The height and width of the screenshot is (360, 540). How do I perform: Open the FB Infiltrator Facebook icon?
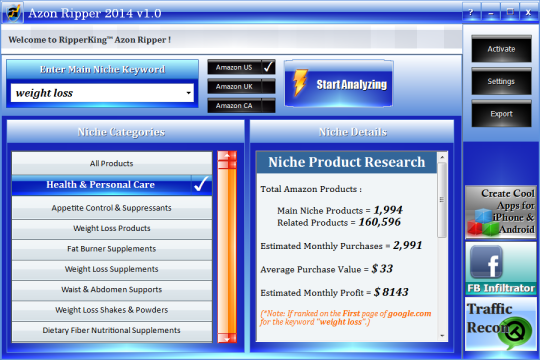tap(486, 262)
